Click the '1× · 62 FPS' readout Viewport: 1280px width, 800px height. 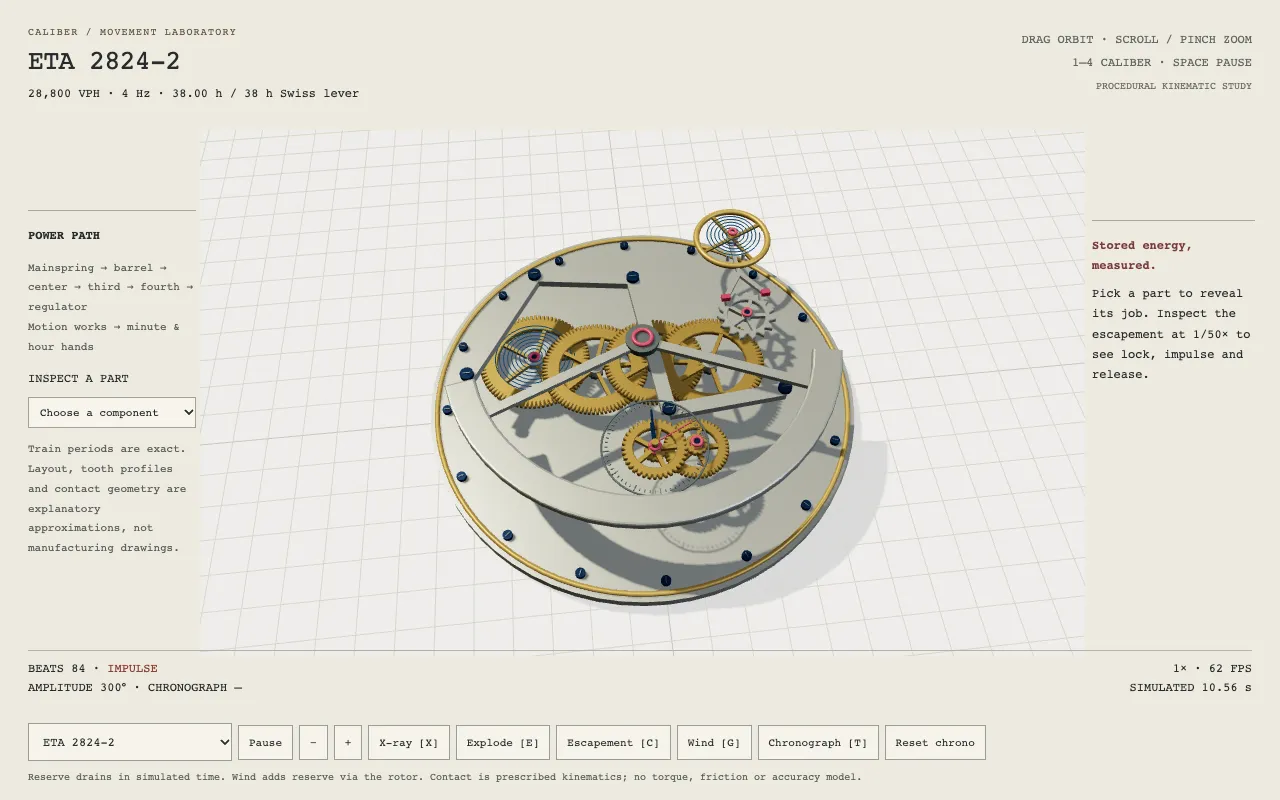pos(1213,668)
